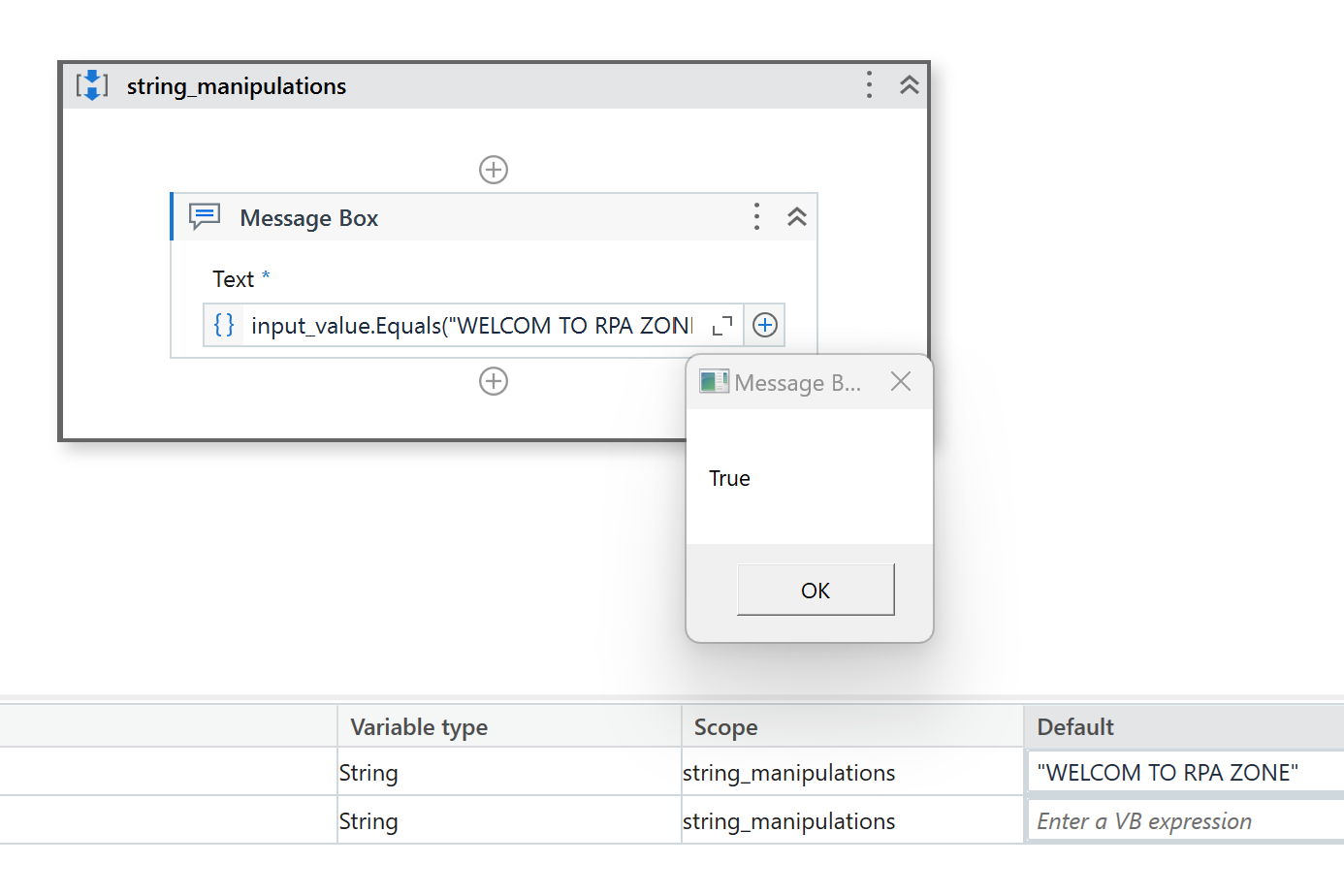1344x896 pixels.
Task: Click the Message Box speech bubble icon
Action: pos(205,216)
